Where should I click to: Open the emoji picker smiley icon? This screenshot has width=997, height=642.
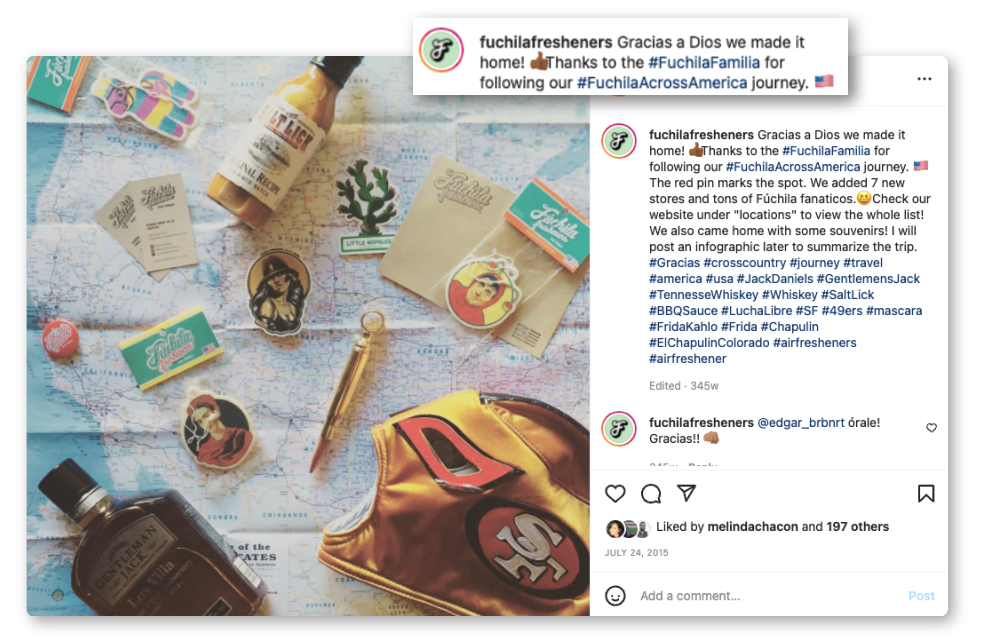pos(615,596)
